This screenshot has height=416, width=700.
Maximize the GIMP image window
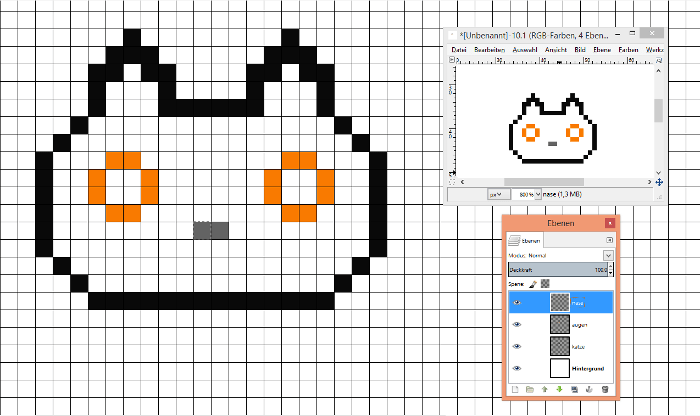tap(632, 33)
